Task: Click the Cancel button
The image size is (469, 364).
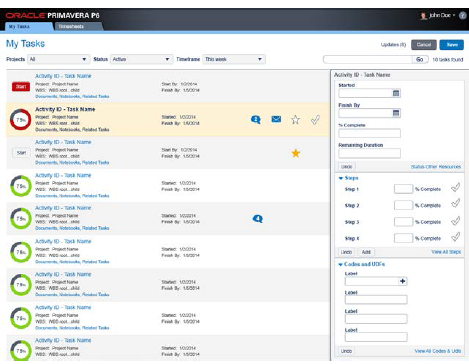Action: tap(424, 45)
